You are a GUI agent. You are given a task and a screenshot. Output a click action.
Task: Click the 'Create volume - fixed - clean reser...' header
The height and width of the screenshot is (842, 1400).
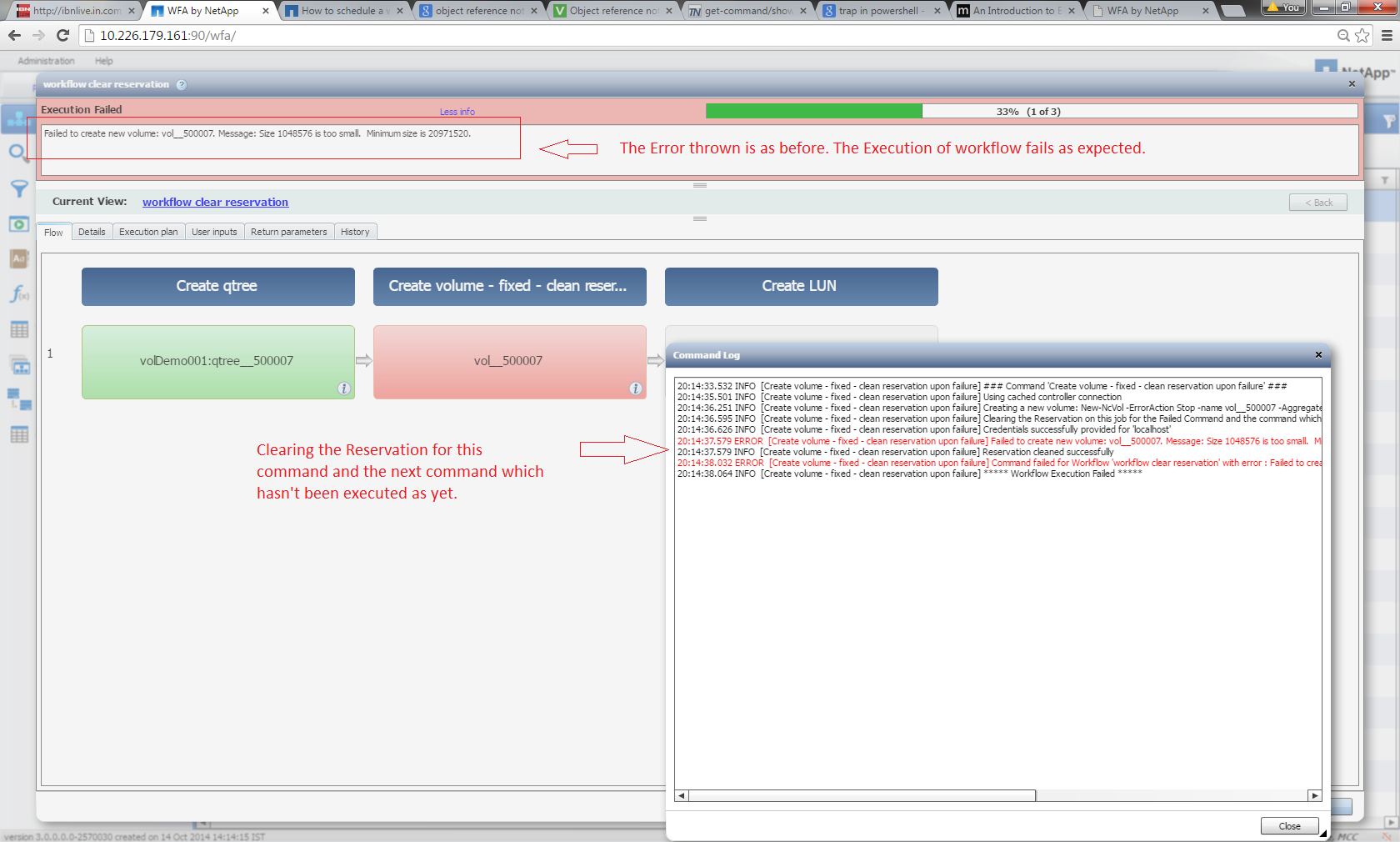click(510, 286)
